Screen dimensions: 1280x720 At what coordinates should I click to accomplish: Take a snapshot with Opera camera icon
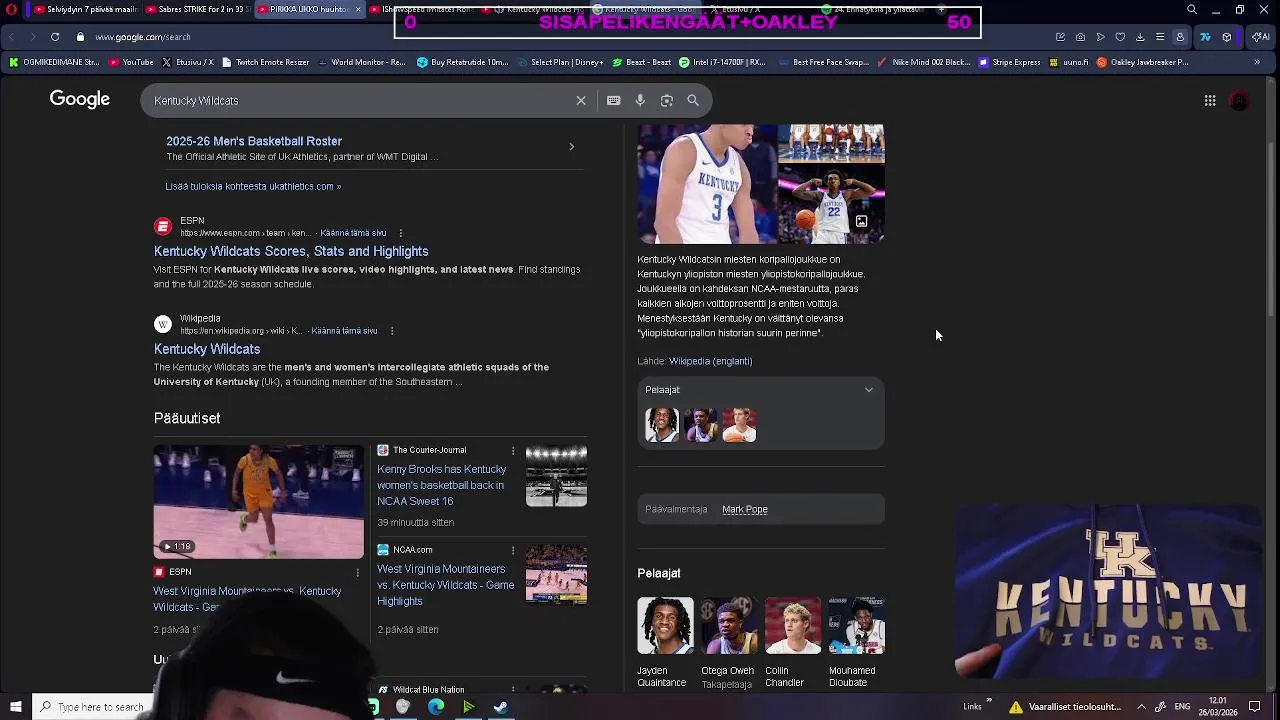(1080, 37)
